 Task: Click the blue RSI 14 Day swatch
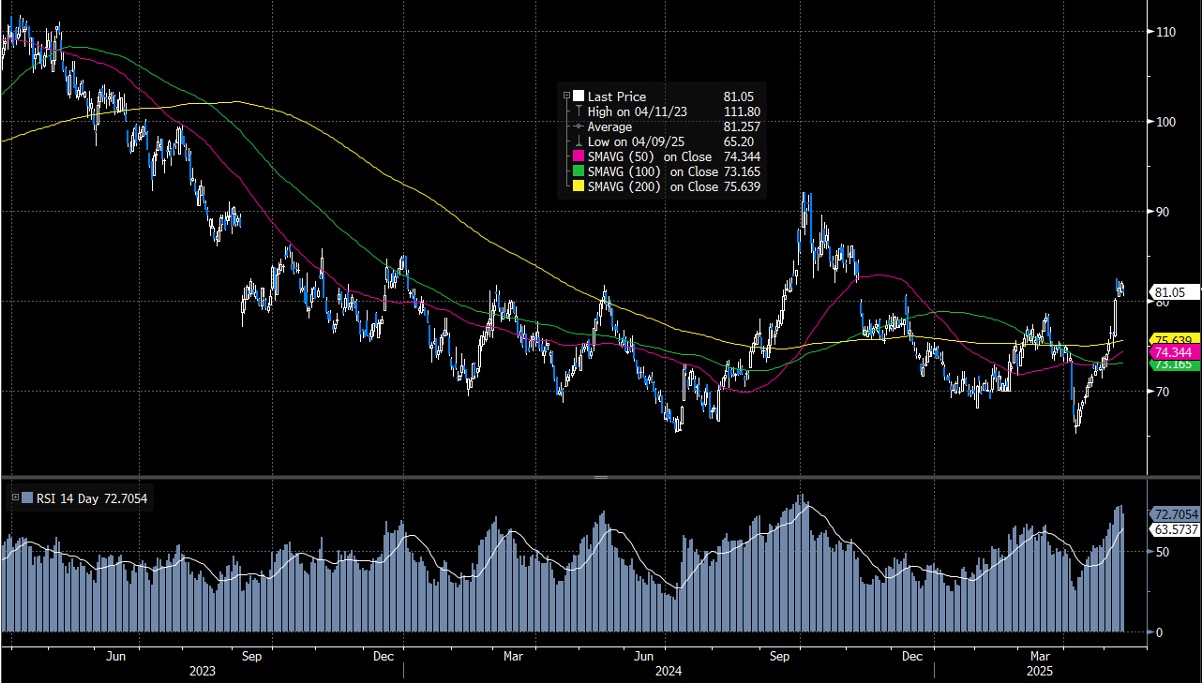click(26, 497)
